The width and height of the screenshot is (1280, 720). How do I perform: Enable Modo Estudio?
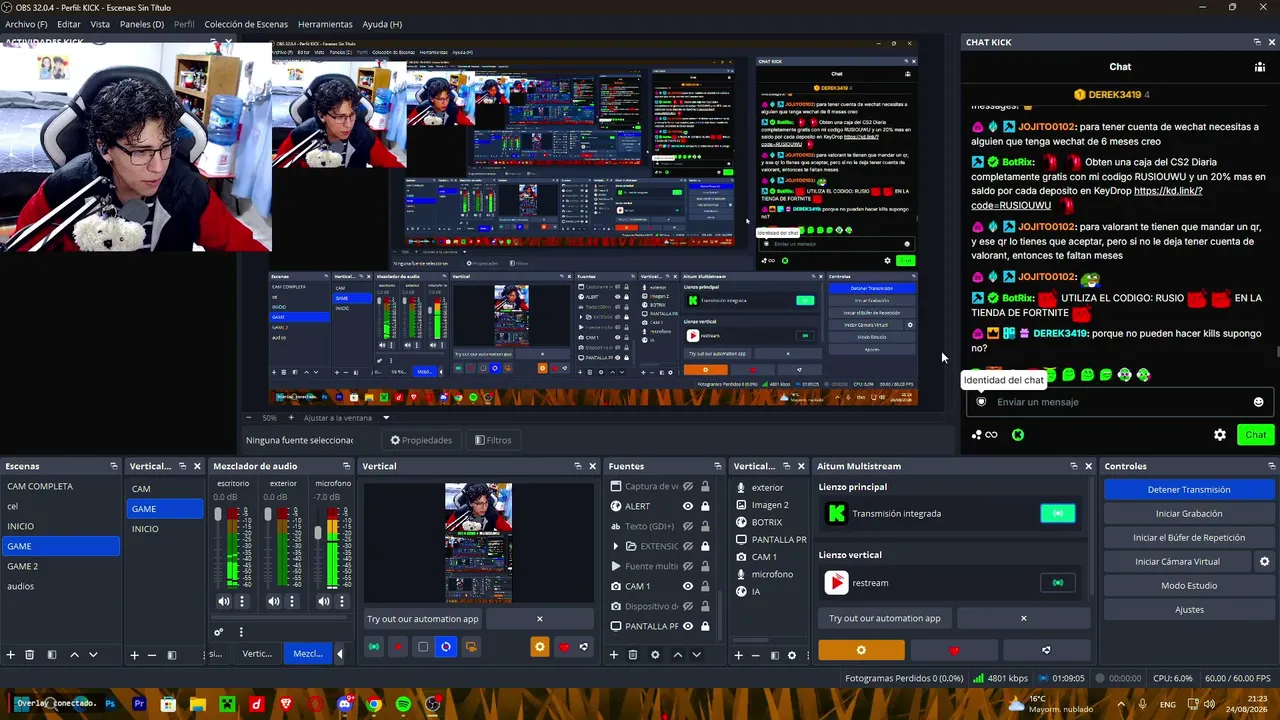tap(1189, 586)
